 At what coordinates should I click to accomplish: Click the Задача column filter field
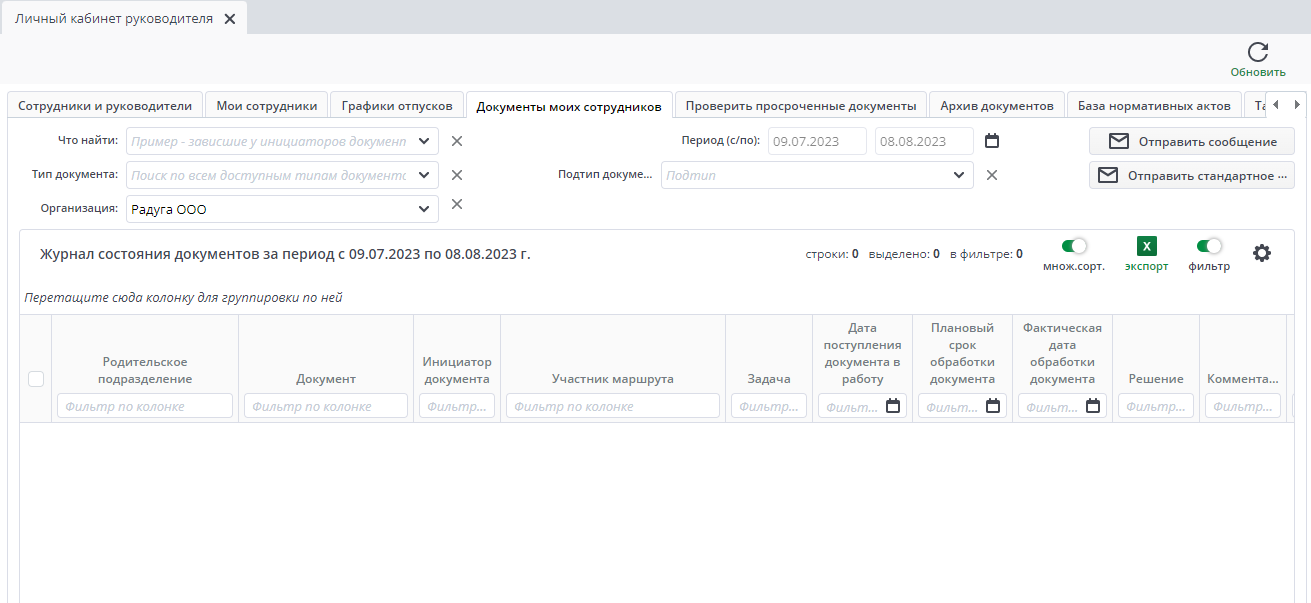point(769,406)
